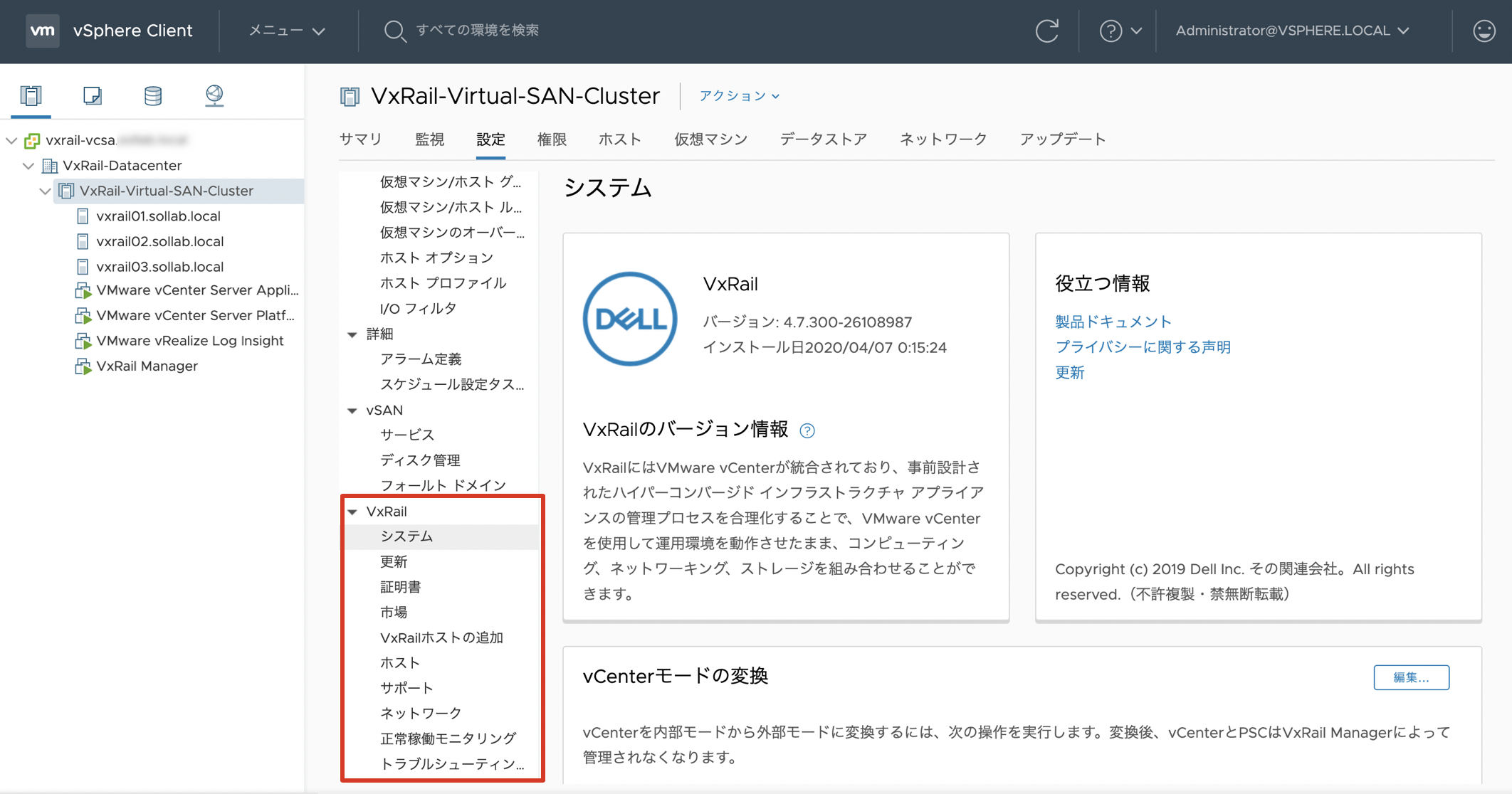Collapse the vSAN section

tap(352, 411)
